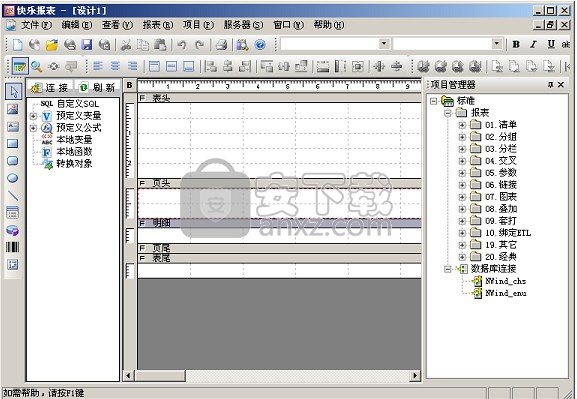Click the Print icon
Screen dimensions: 577x399
[x=222, y=45]
